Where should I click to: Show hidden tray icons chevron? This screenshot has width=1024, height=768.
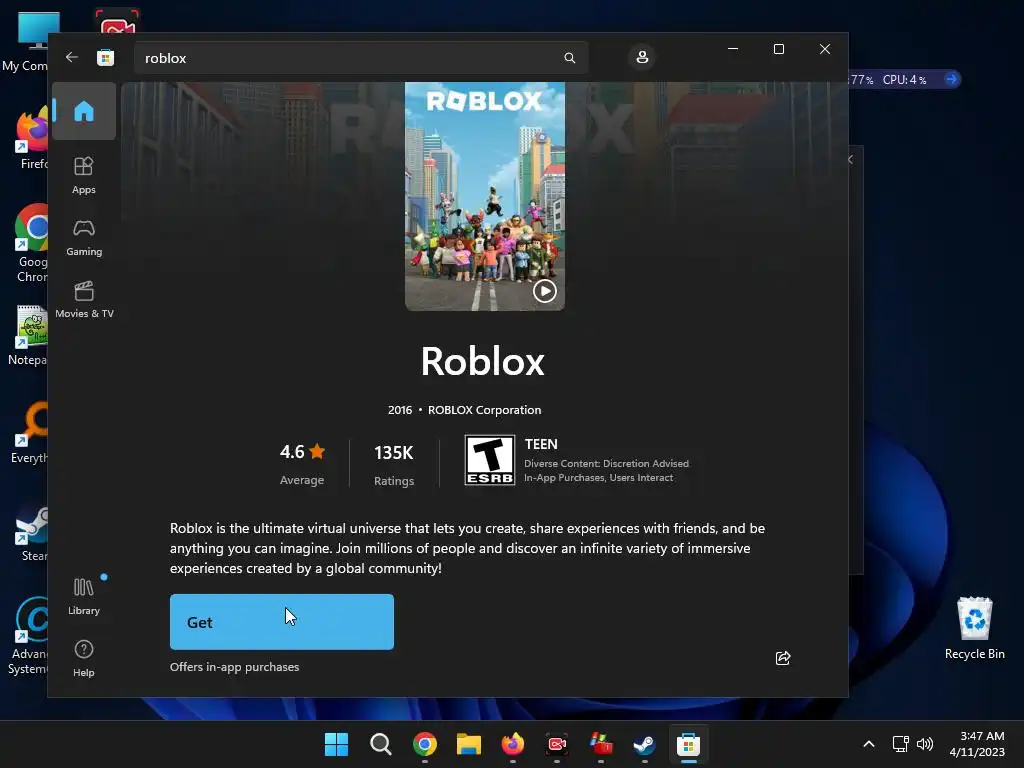coord(869,744)
